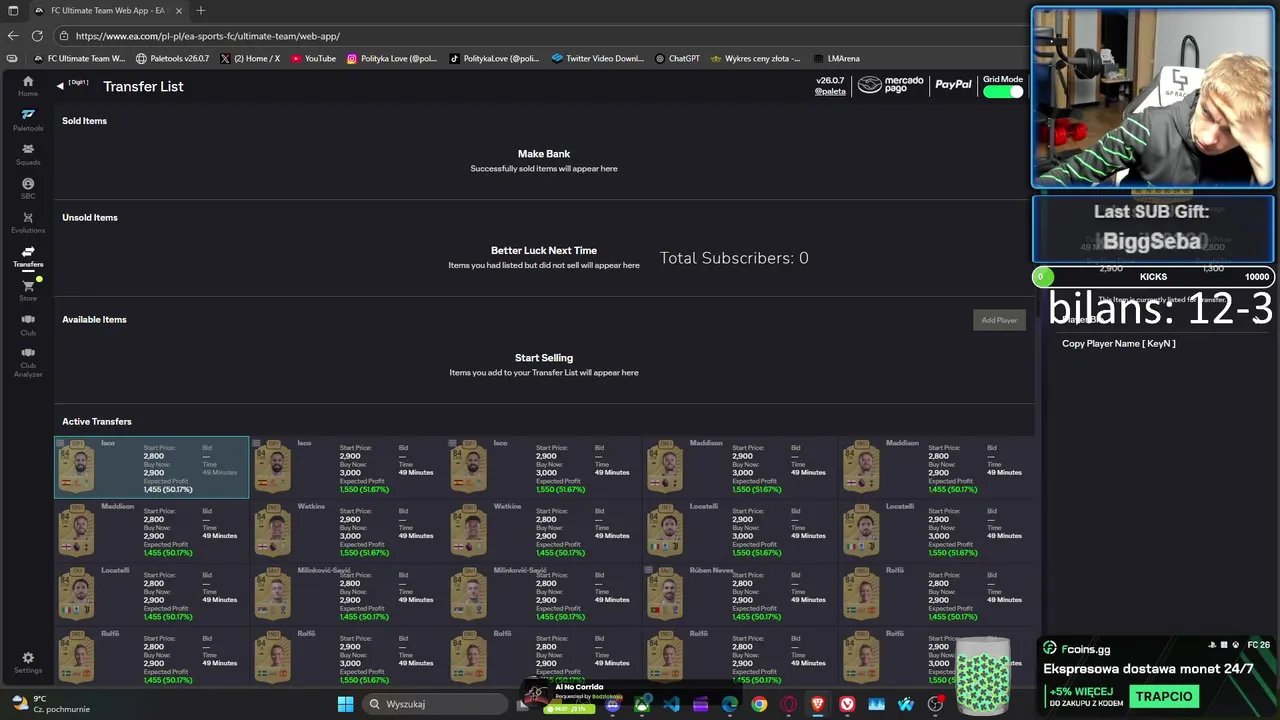
Task: Launch Visual Studio Code from the taskbar
Action: (x=671, y=704)
